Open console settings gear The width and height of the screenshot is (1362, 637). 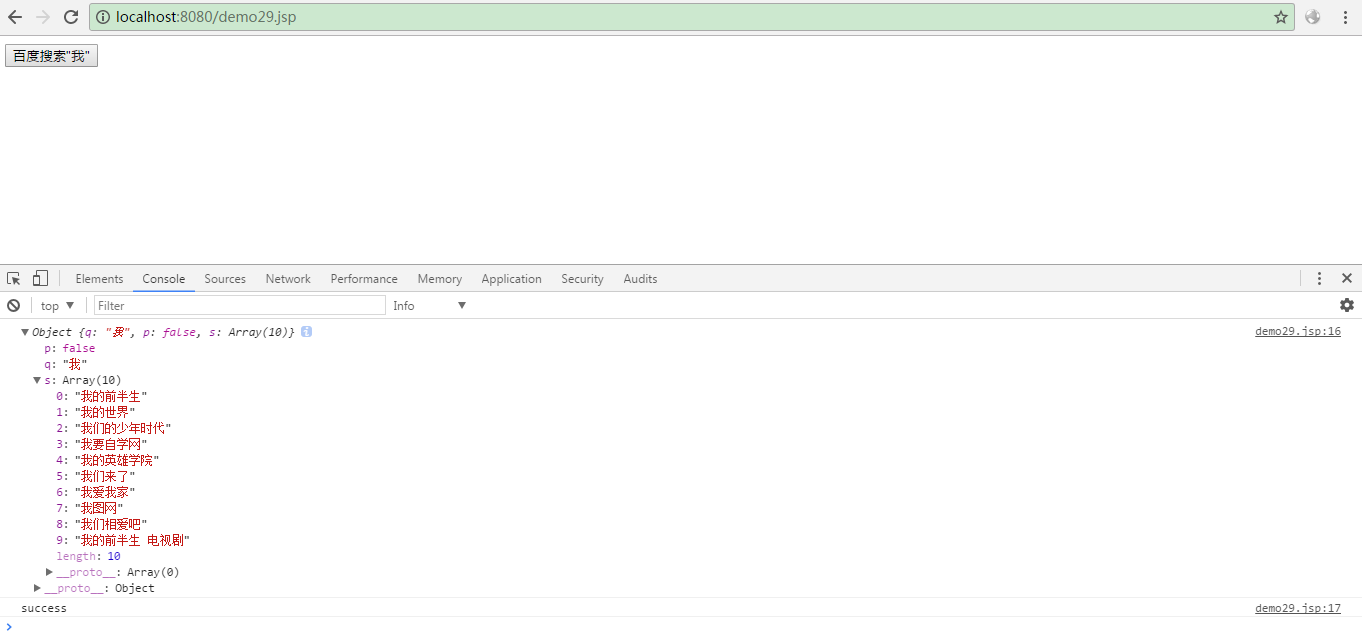pos(1346,305)
